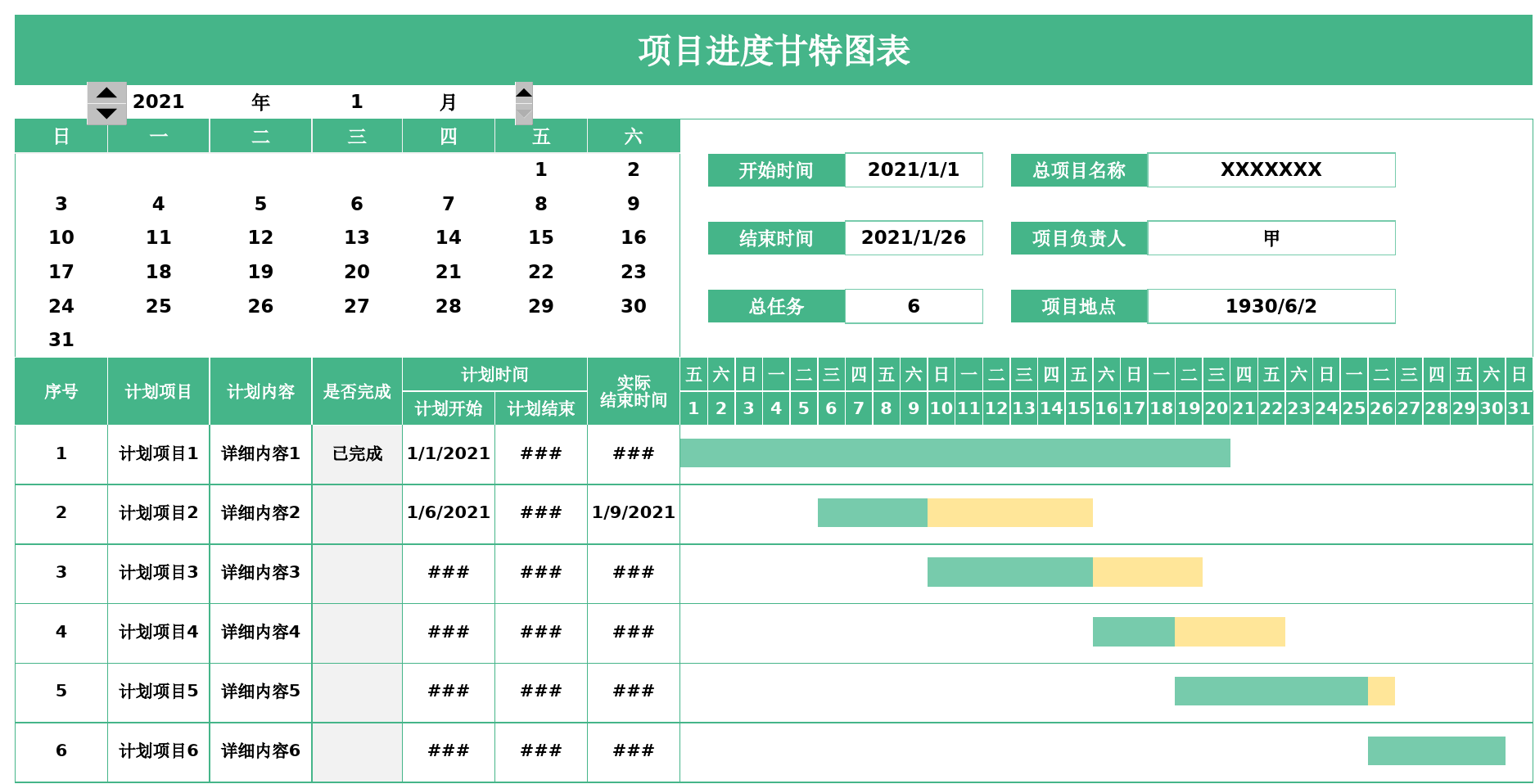Click the 开始时间 label

click(776, 170)
